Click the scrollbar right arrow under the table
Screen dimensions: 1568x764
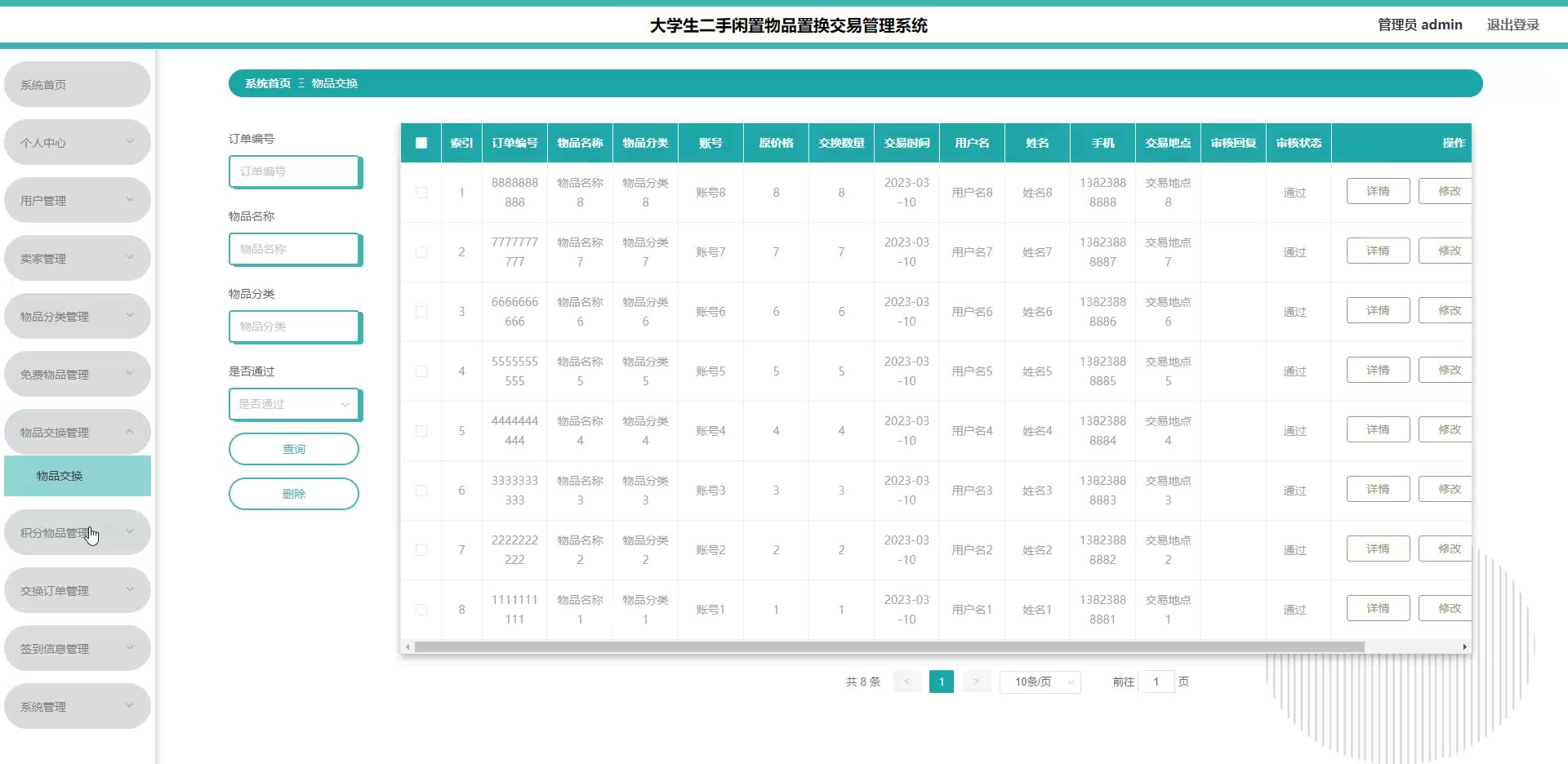click(1464, 646)
